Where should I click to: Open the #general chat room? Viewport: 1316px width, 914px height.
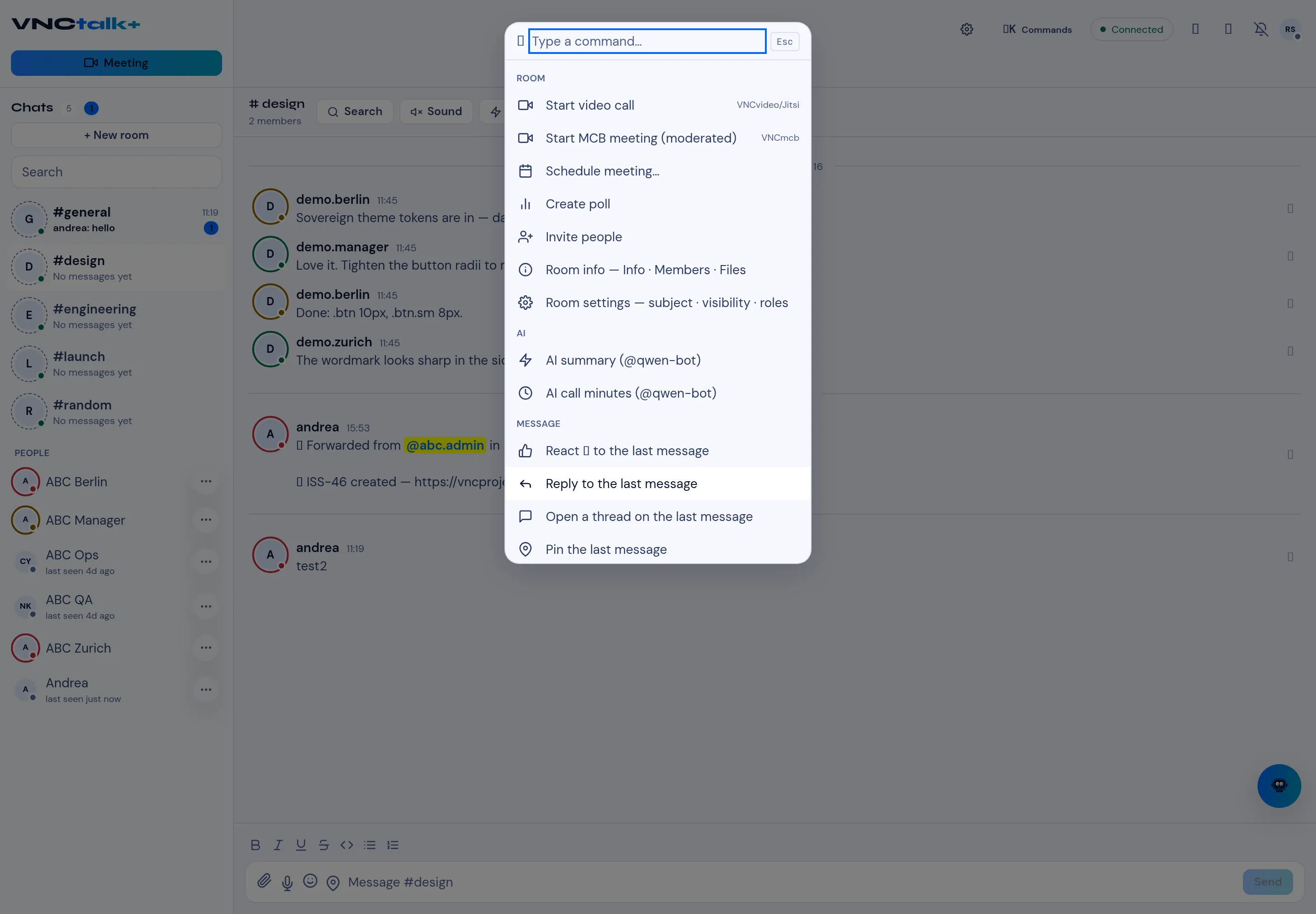click(x=116, y=219)
